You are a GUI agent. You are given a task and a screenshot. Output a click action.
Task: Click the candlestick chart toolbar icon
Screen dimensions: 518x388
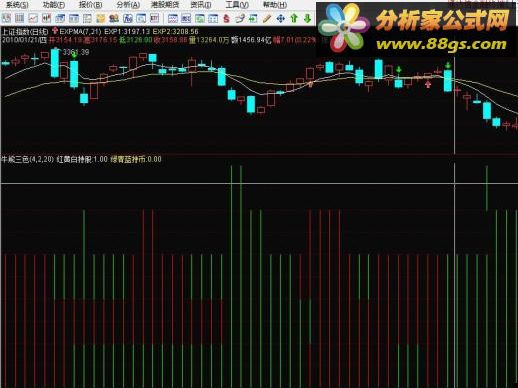[46, 18]
